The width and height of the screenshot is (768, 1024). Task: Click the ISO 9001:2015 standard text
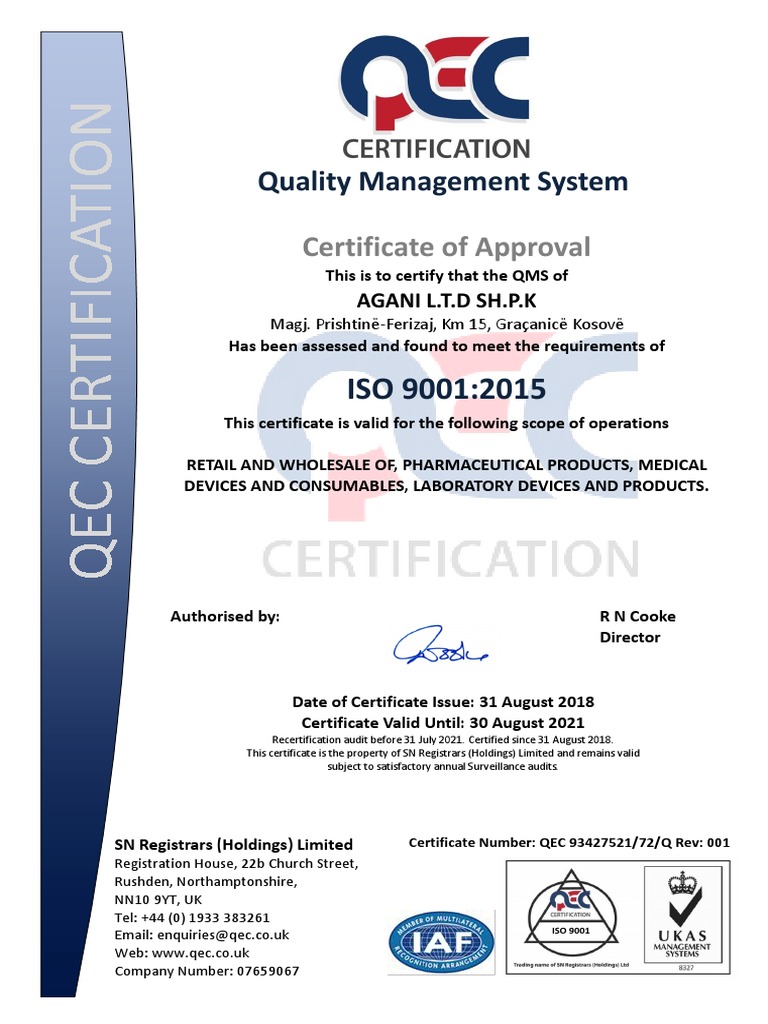pos(446,389)
